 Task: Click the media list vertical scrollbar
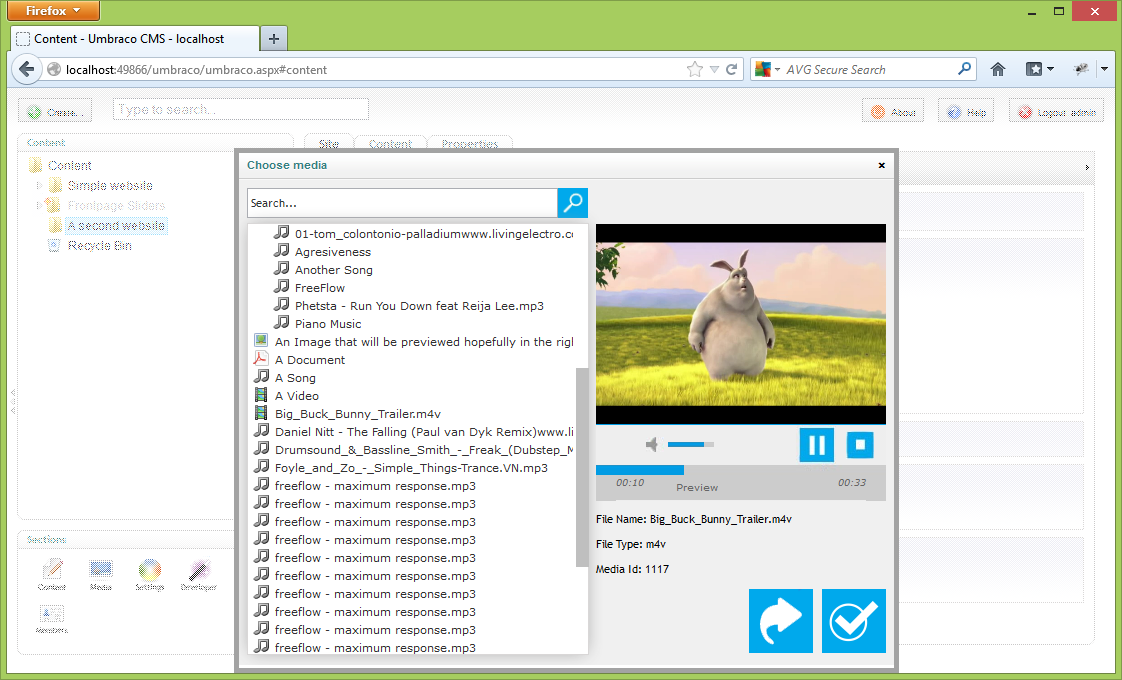[582, 467]
